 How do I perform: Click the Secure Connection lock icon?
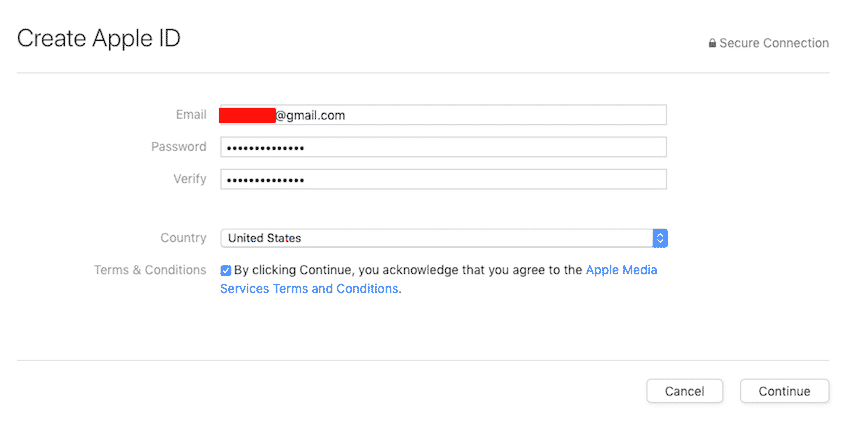[712, 44]
